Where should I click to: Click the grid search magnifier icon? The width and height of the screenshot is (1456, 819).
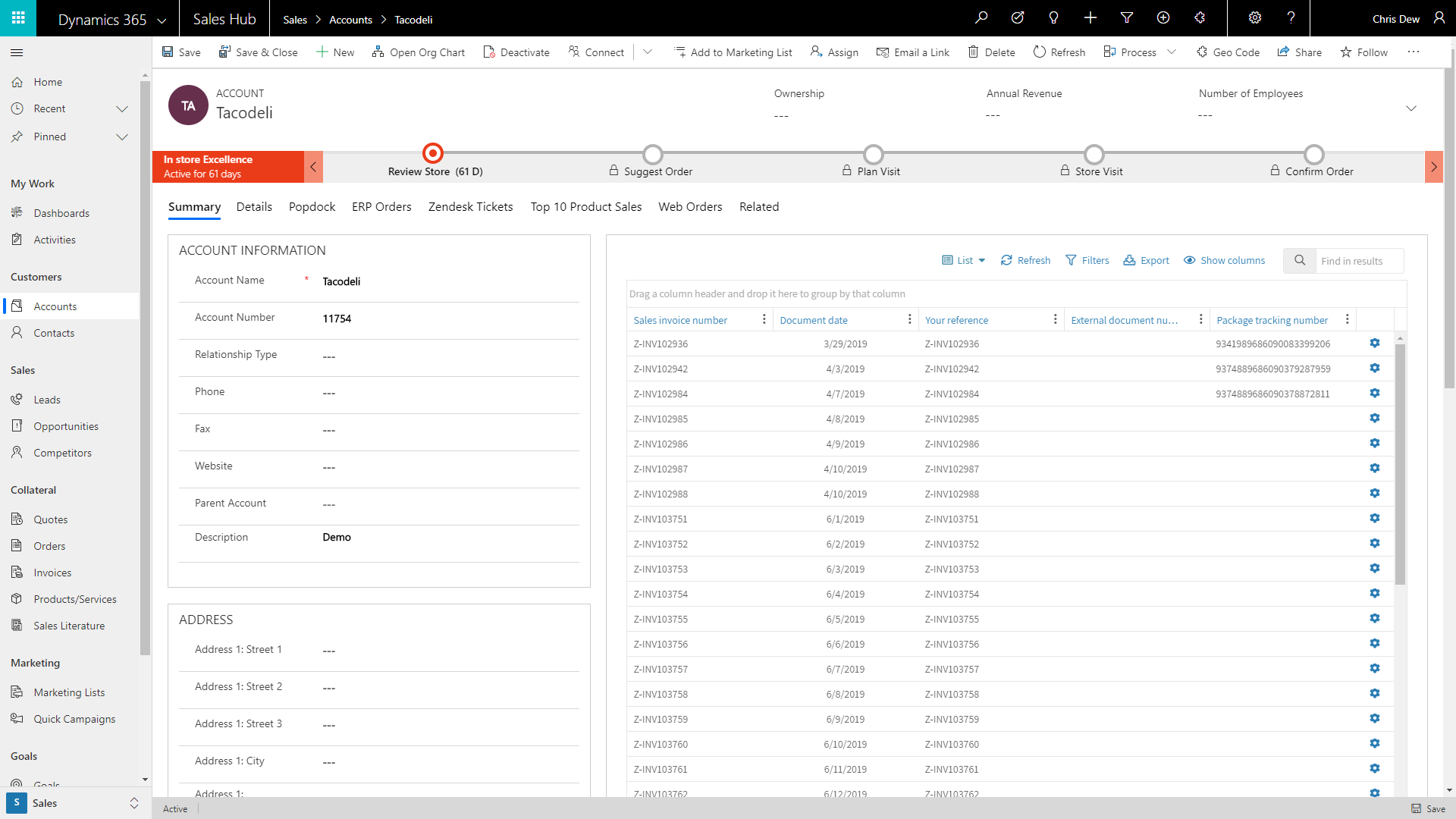[x=1300, y=261]
